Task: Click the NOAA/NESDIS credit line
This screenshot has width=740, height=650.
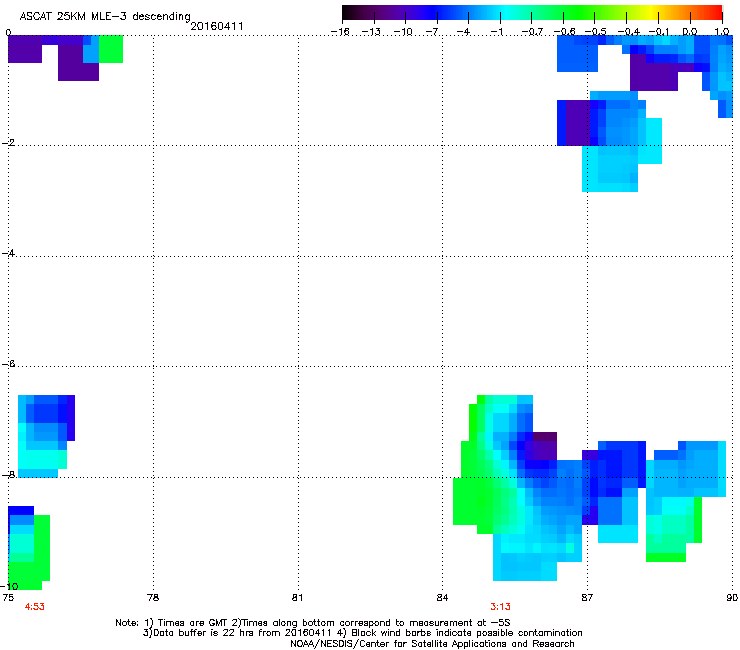Action: click(432, 644)
